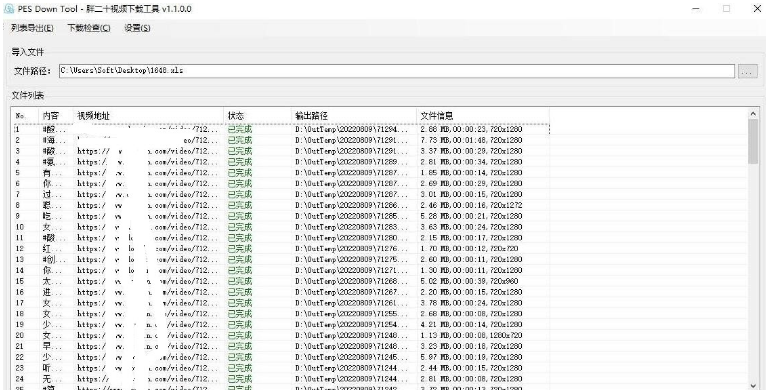Click the 听... content cell in row 23

click(53, 368)
